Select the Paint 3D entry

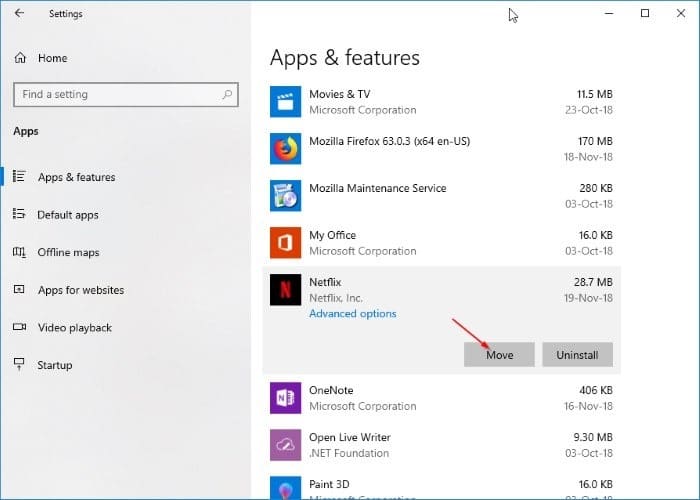[x=442, y=484]
